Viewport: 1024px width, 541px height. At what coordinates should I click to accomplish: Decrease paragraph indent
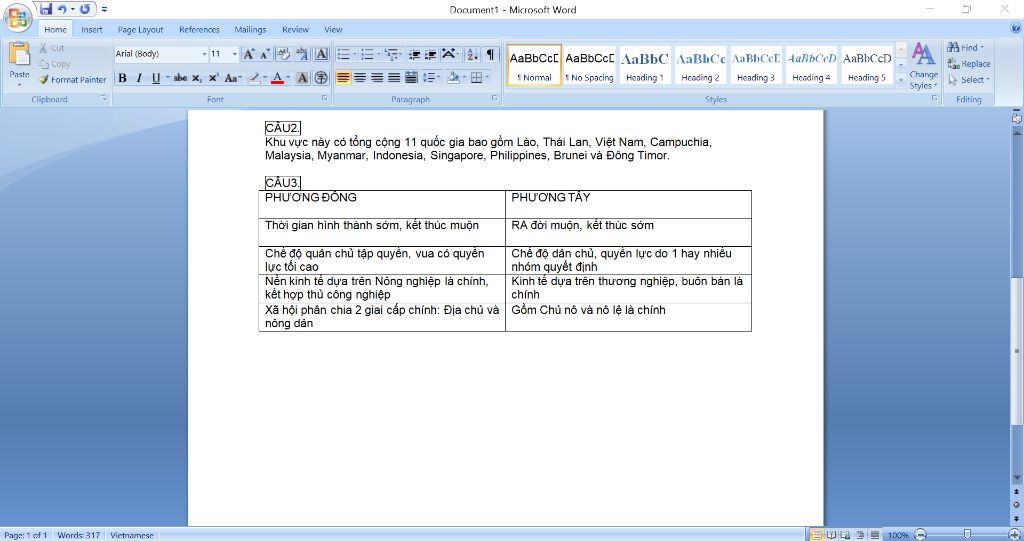coord(414,54)
